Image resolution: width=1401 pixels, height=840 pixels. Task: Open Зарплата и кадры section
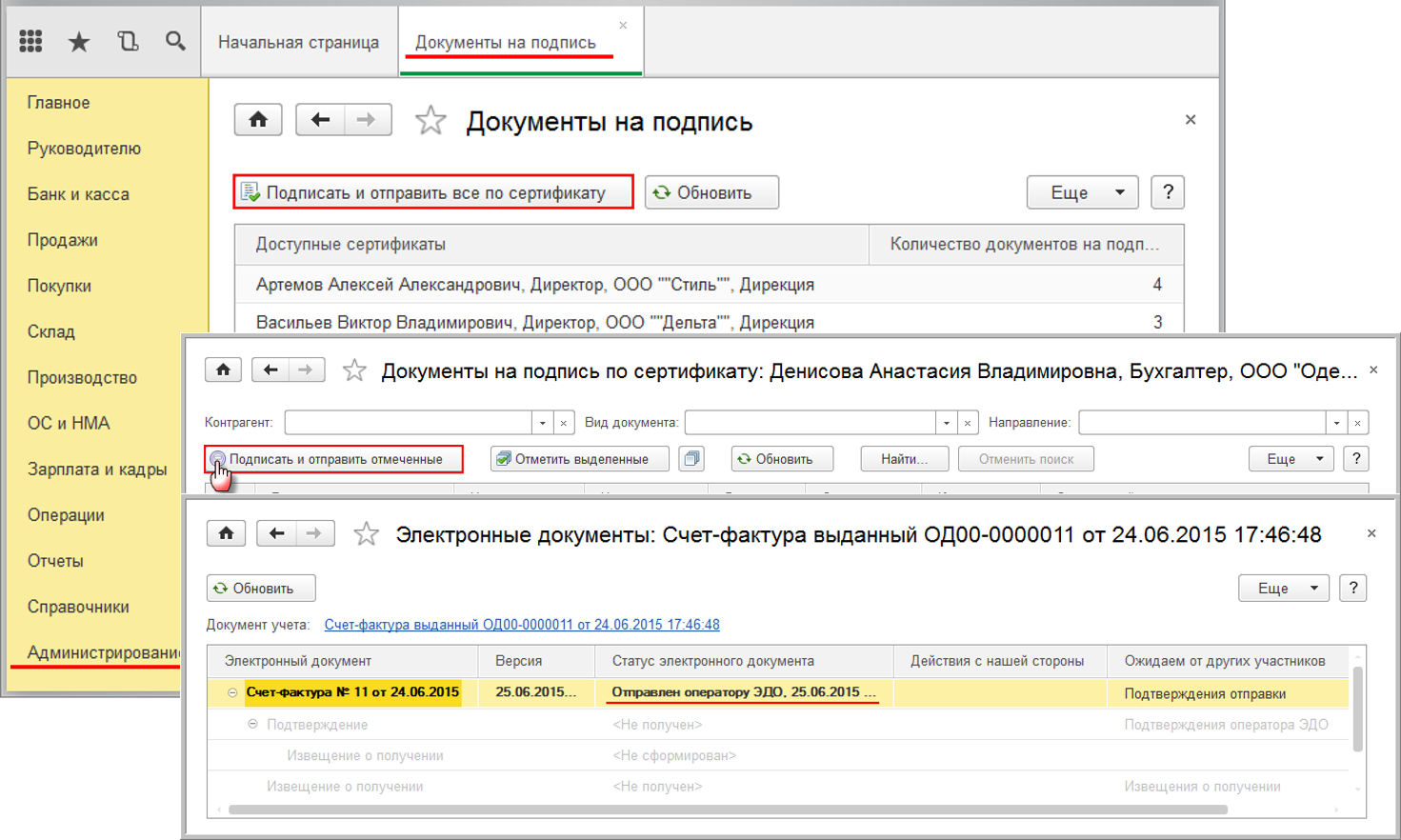97,470
